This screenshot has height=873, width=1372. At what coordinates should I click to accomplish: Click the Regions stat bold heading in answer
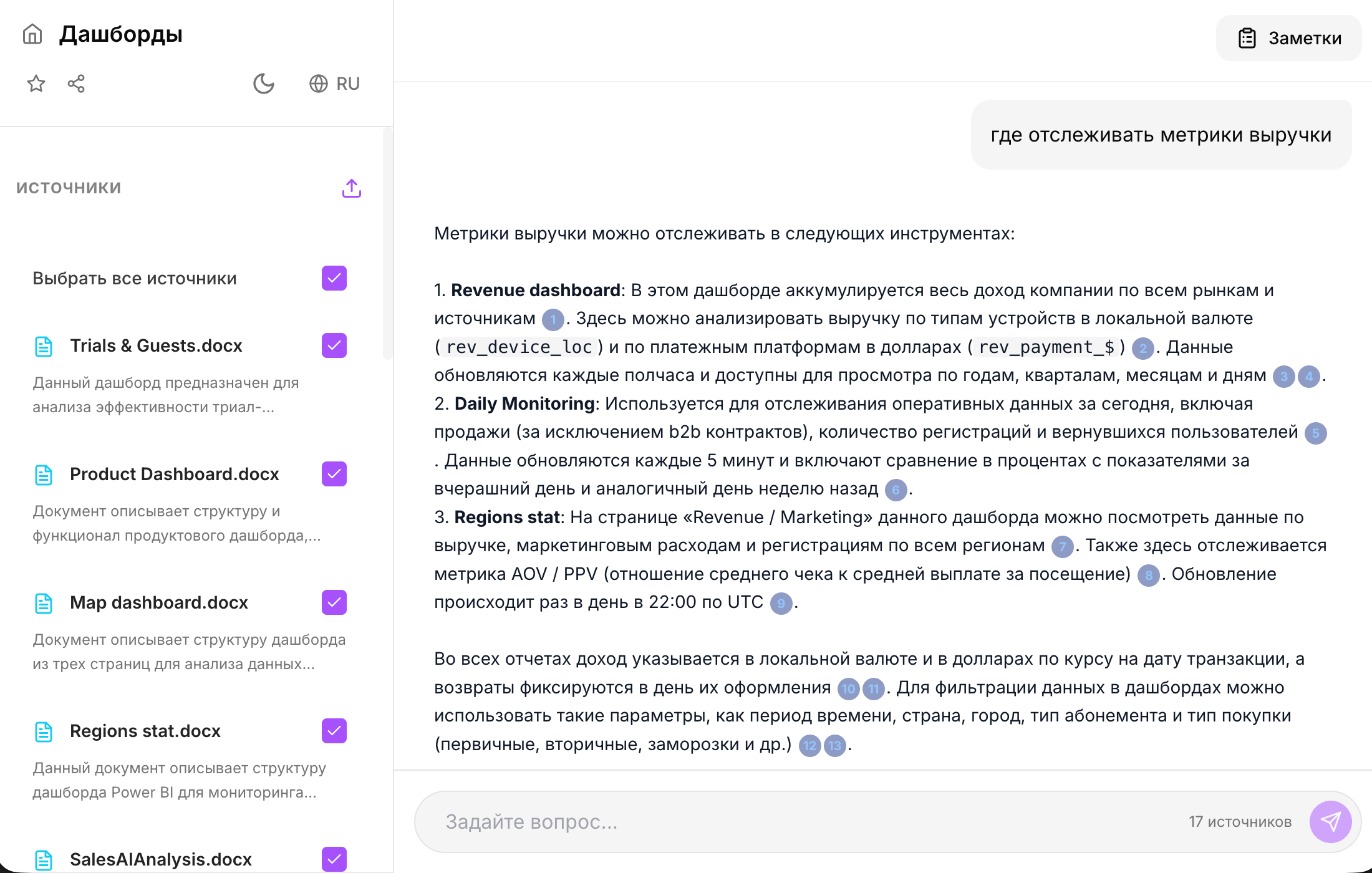[x=507, y=518]
